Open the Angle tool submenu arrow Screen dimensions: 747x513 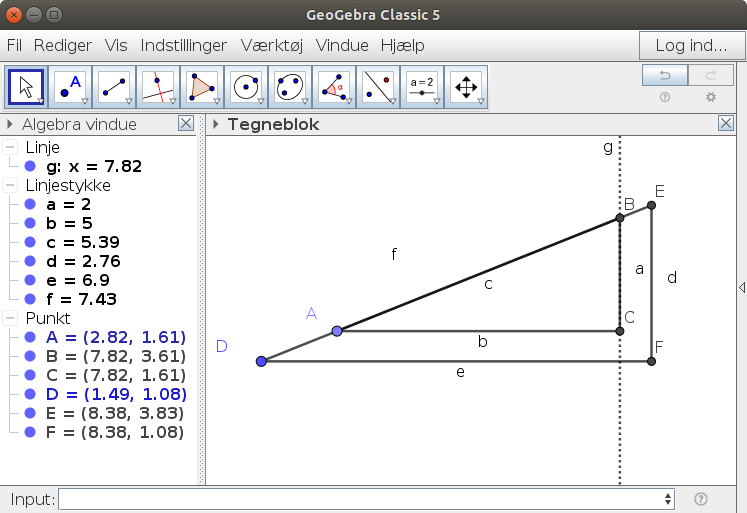coord(349,101)
